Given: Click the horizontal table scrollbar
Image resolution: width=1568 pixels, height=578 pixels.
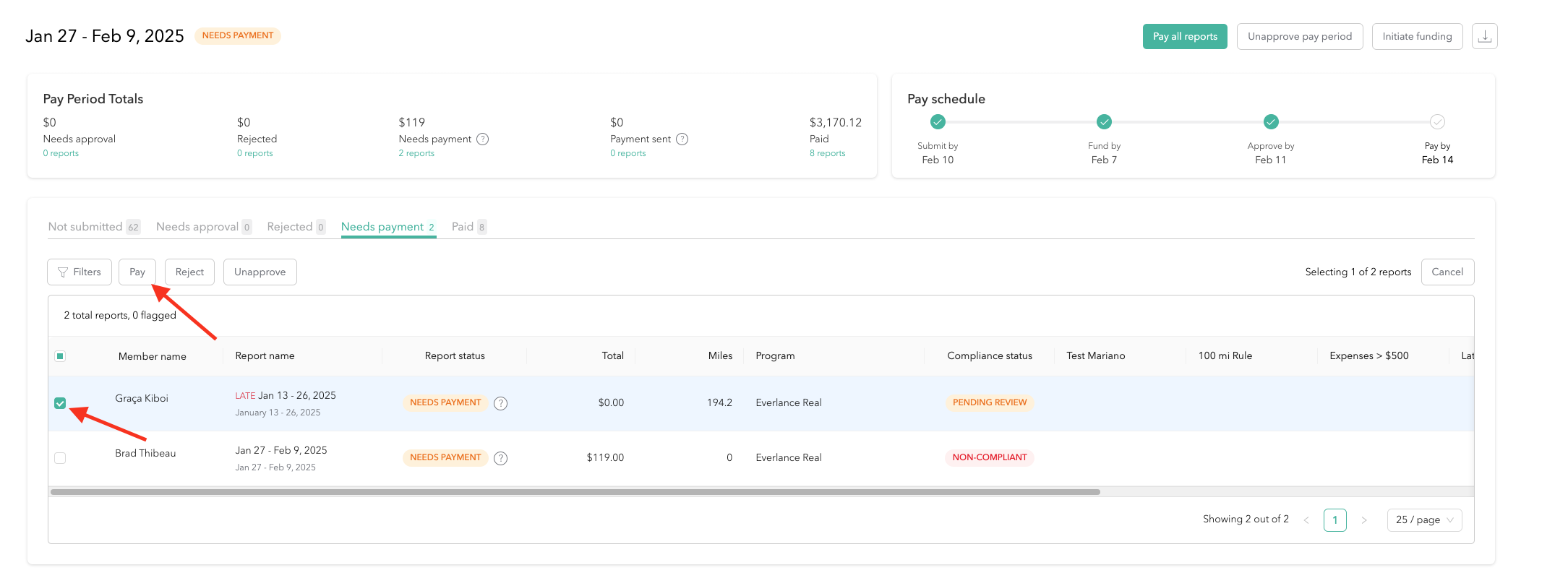Looking at the screenshot, I should point(575,492).
